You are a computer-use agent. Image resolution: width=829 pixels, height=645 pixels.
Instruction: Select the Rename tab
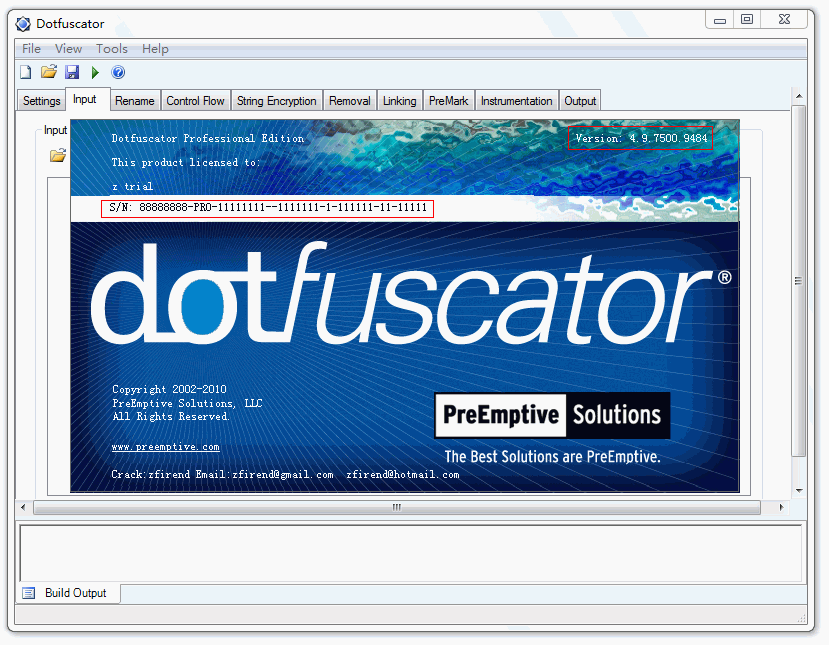click(134, 101)
